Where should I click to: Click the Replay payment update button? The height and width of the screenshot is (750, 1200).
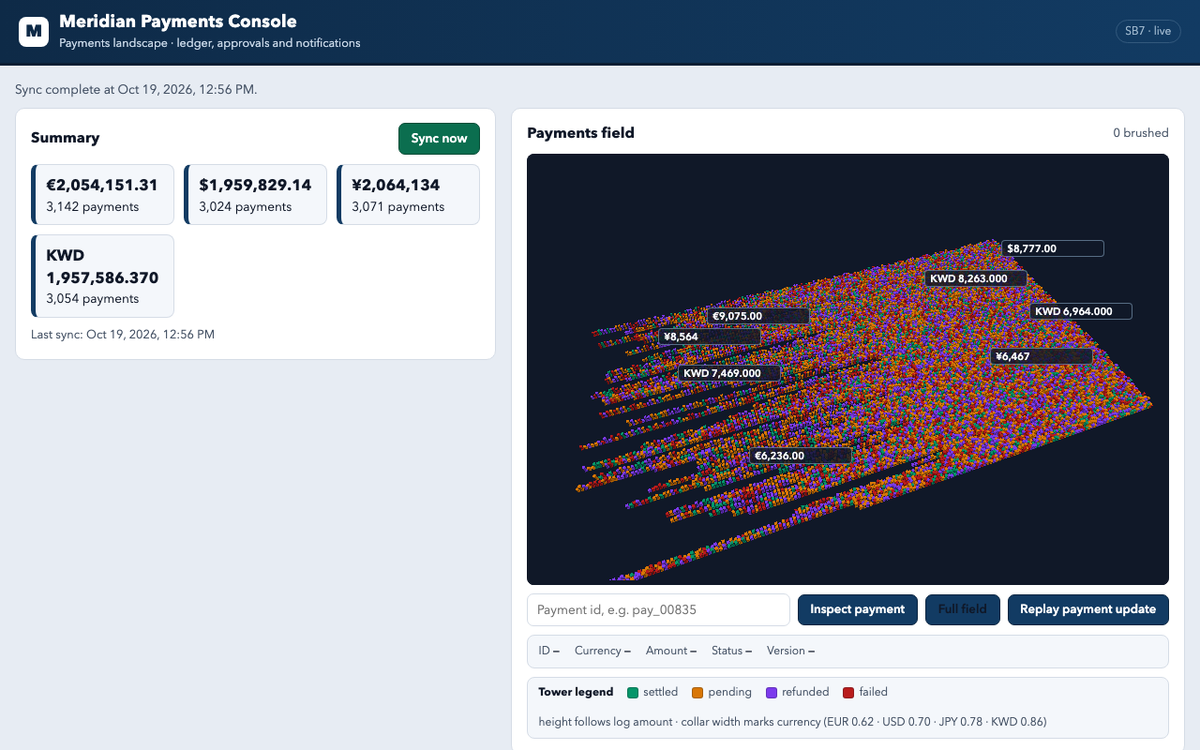click(1088, 609)
